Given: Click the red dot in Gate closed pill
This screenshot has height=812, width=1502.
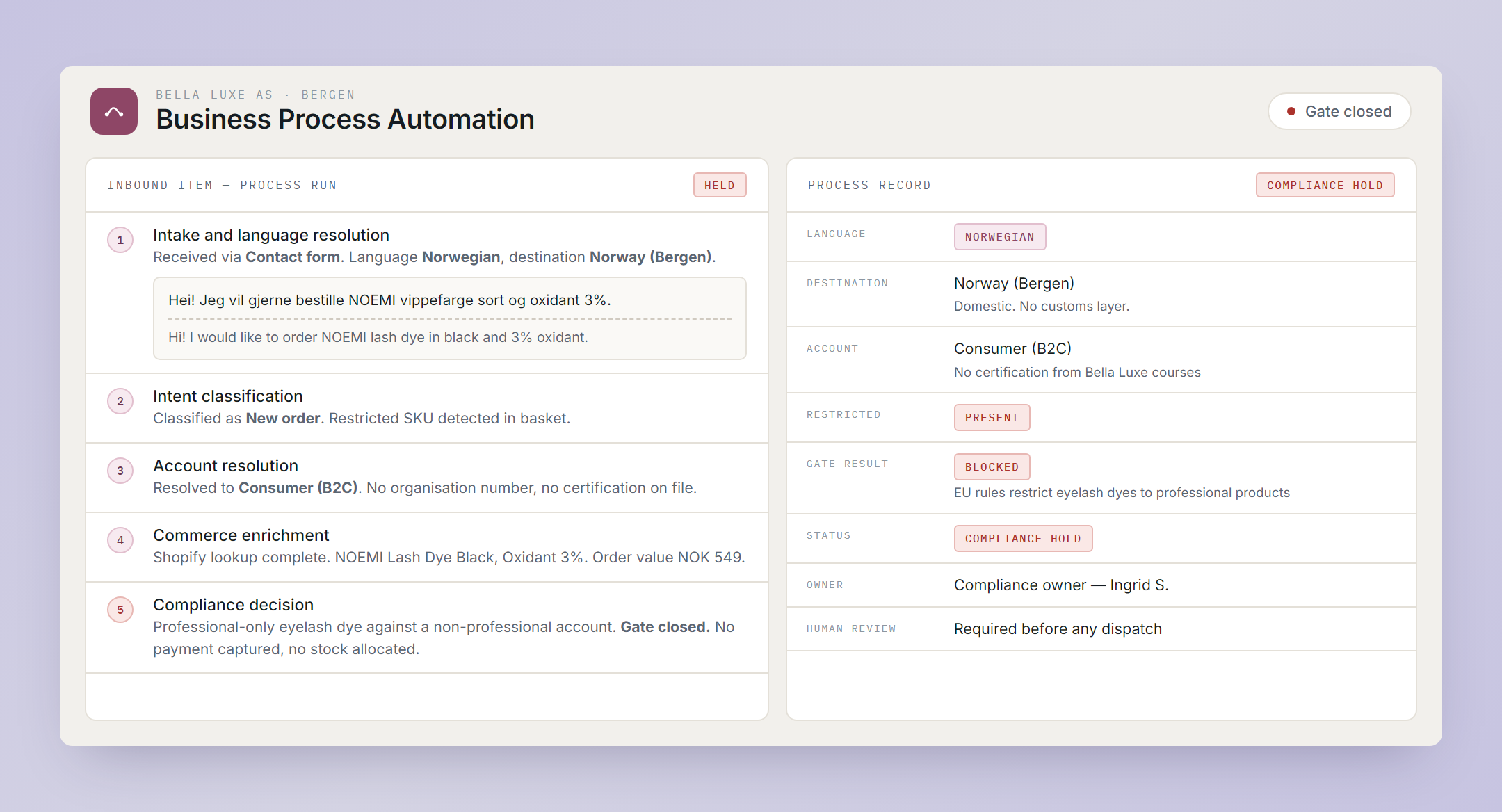Looking at the screenshot, I should coord(1291,111).
